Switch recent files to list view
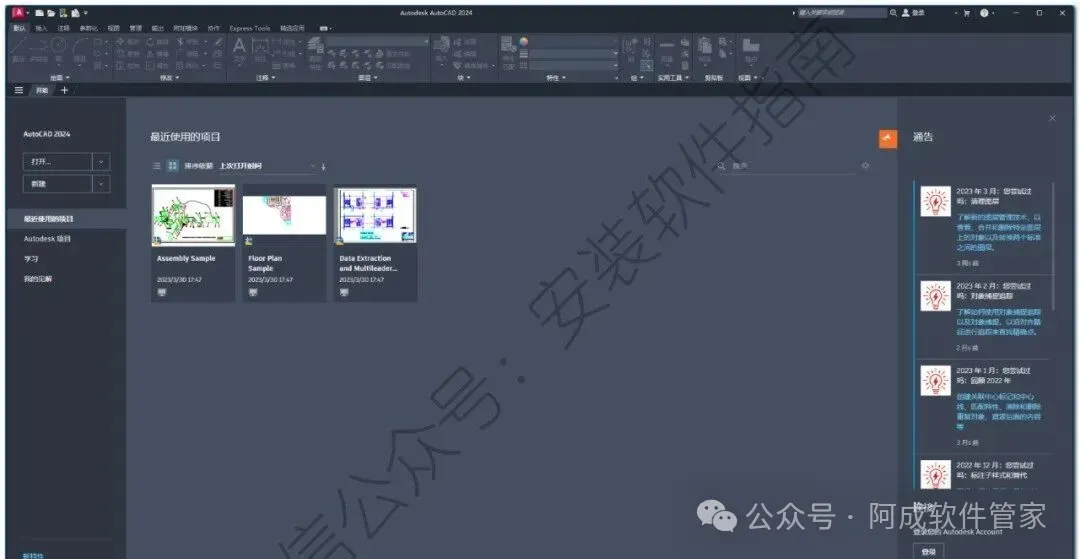This screenshot has width=1080, height=559. (x=156, y=166)
